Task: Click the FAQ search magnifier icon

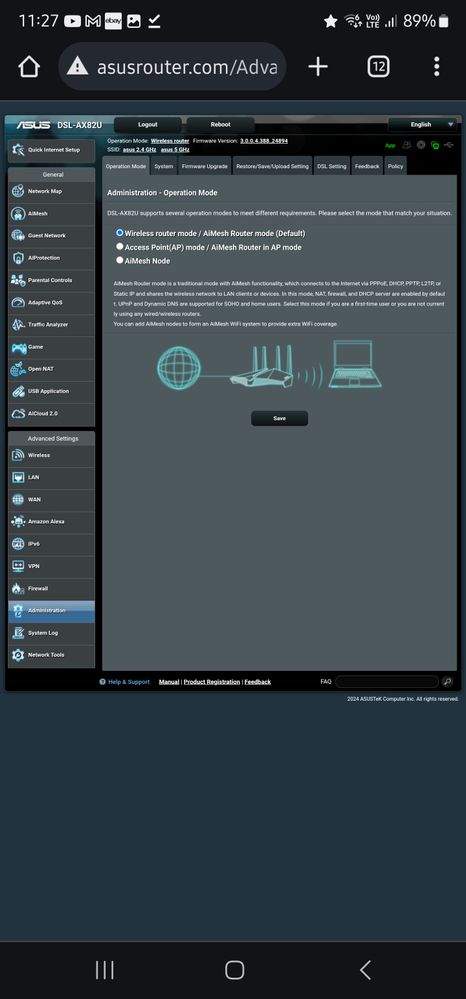Action: [x=448, y=682]
